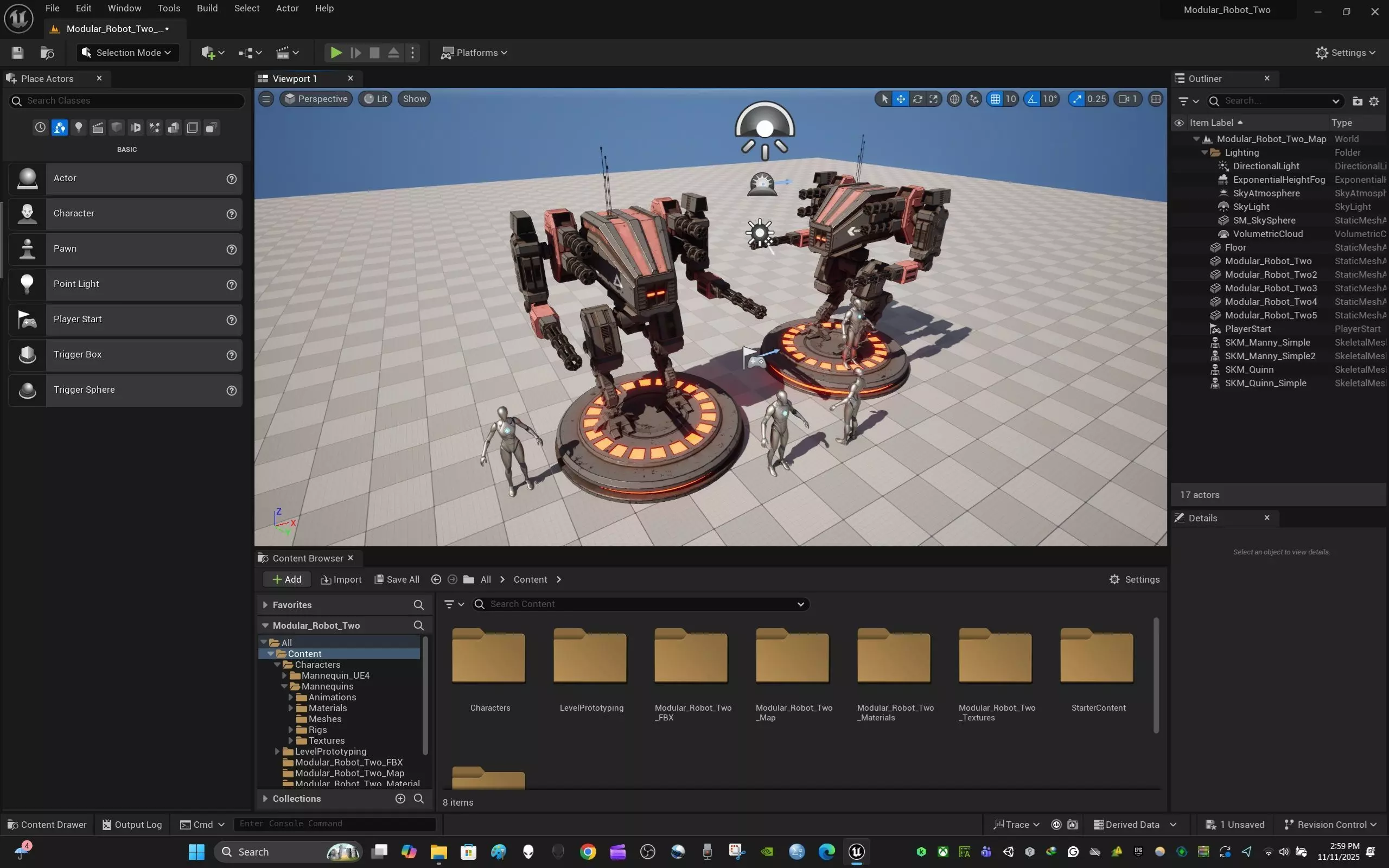
Task: Open the Selection Mode dropdown
Action: (128, 53)
